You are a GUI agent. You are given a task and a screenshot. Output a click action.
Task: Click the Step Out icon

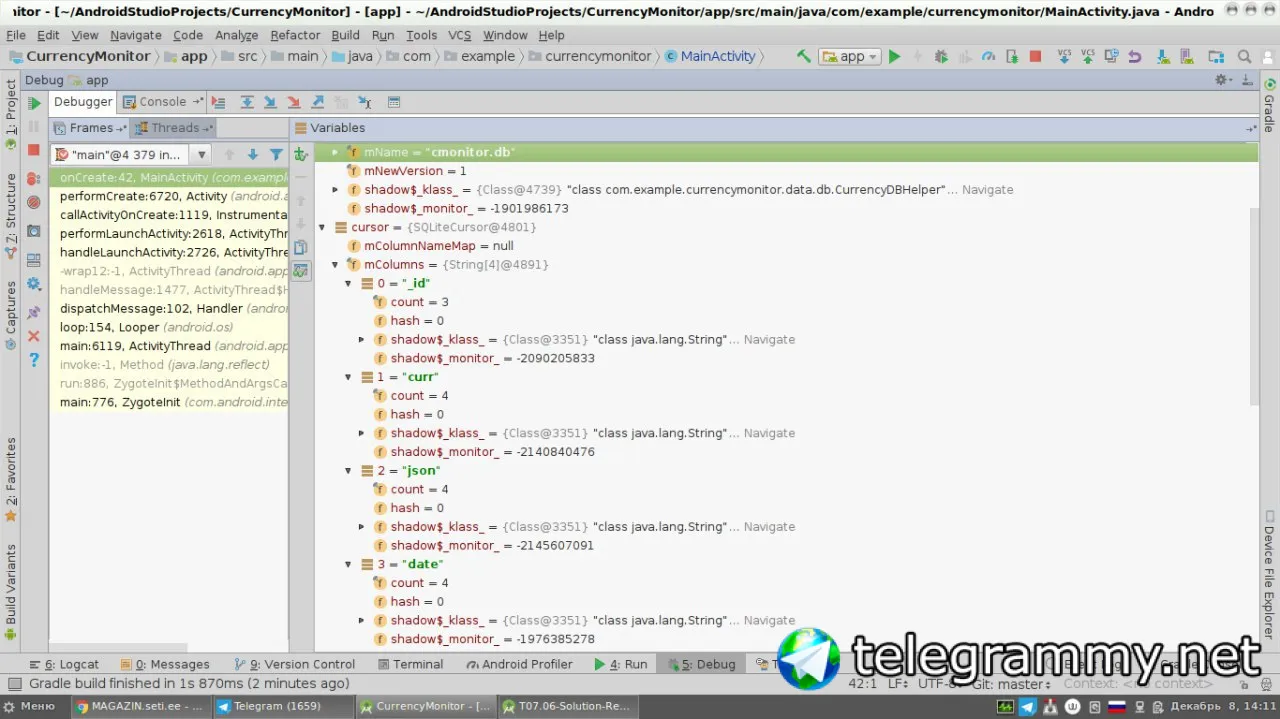click(x=318, y=102)
